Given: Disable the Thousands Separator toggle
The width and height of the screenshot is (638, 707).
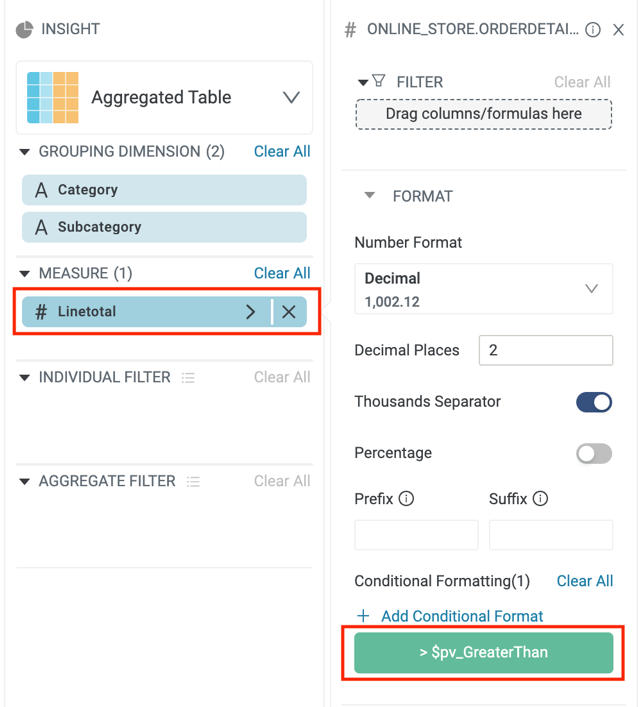Looking at the screenshot, I should tap(594, 402).
